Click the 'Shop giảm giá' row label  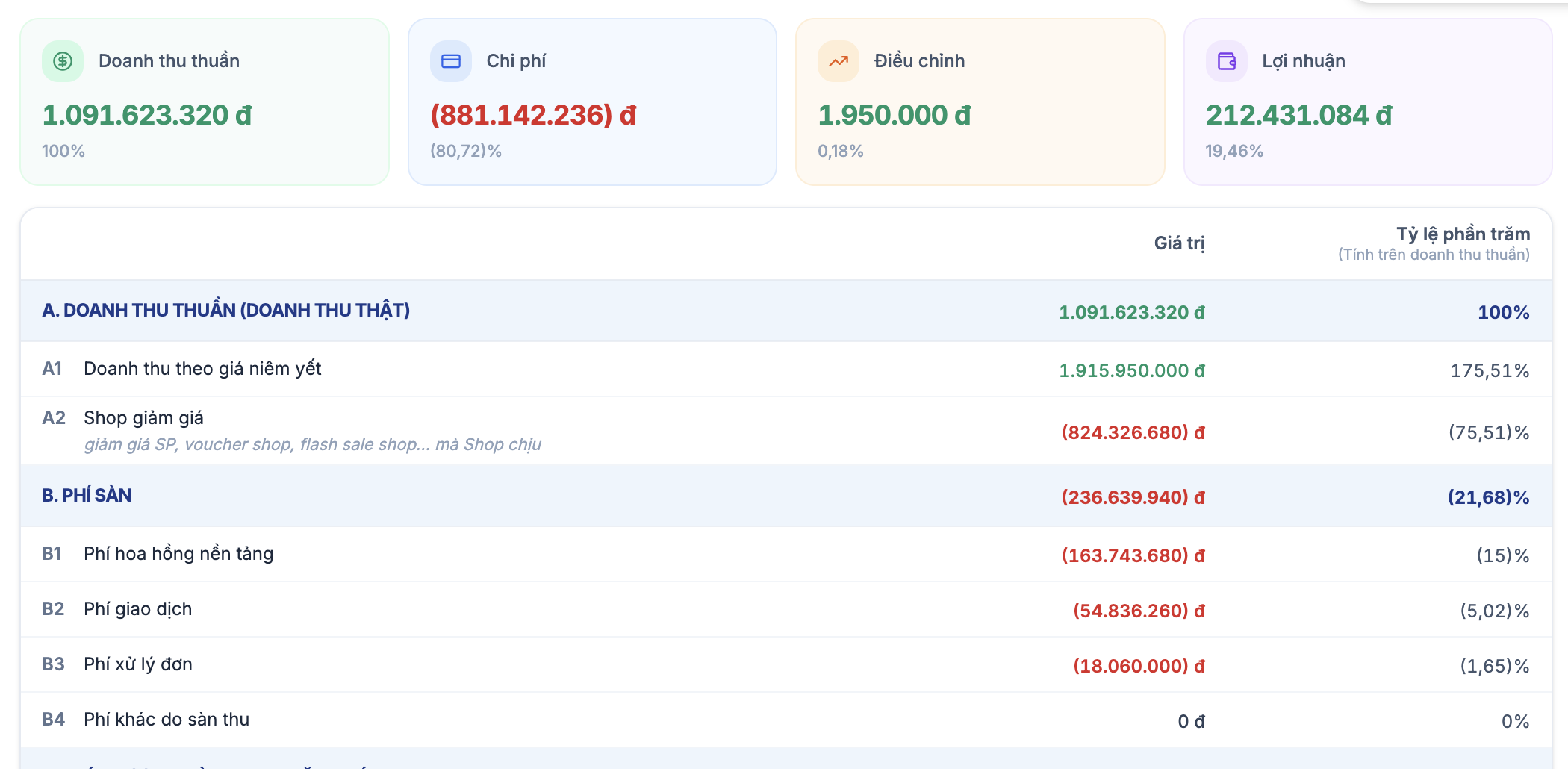(143, 418)
